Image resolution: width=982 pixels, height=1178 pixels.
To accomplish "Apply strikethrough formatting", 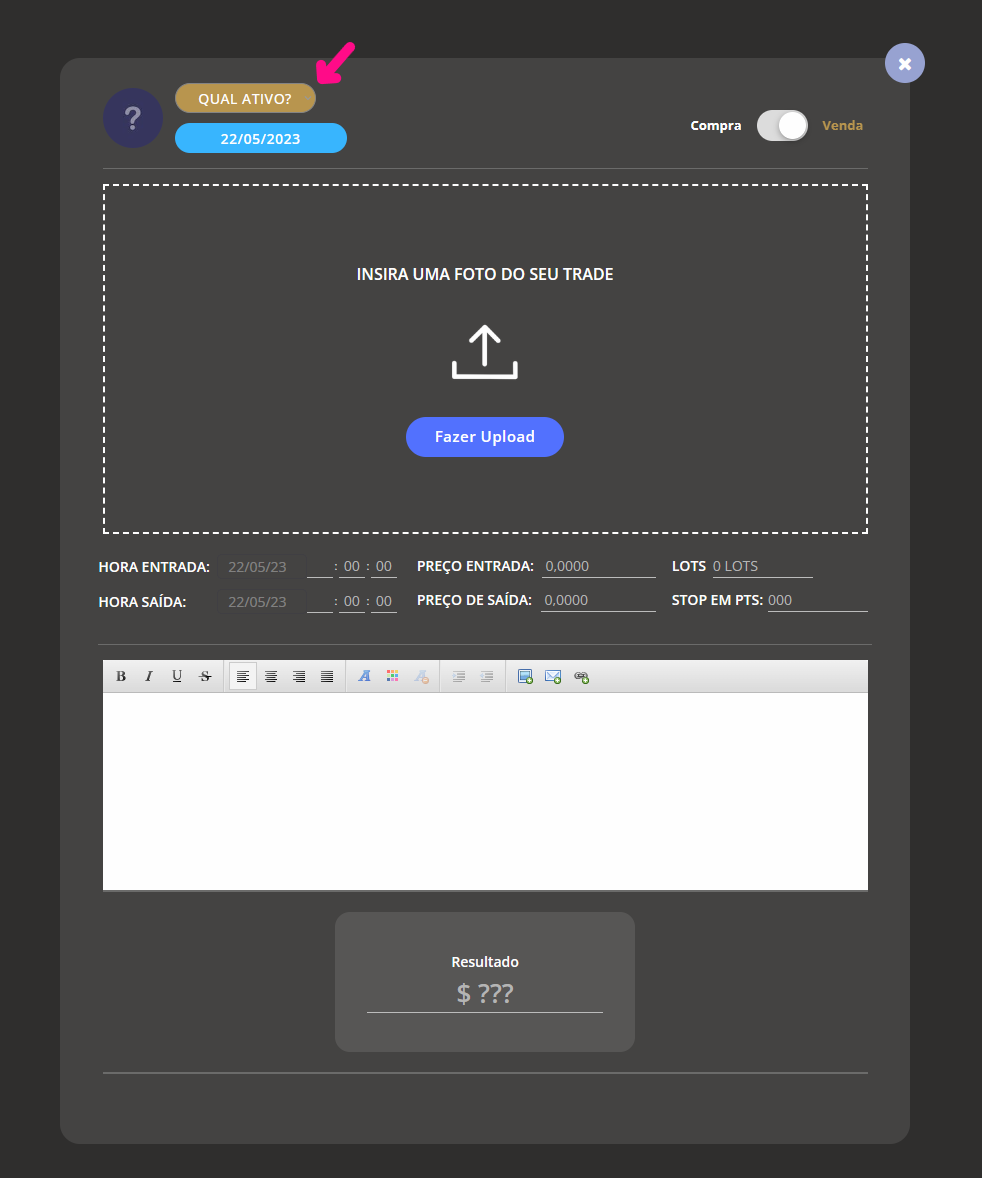I will (x=205, y=676).
